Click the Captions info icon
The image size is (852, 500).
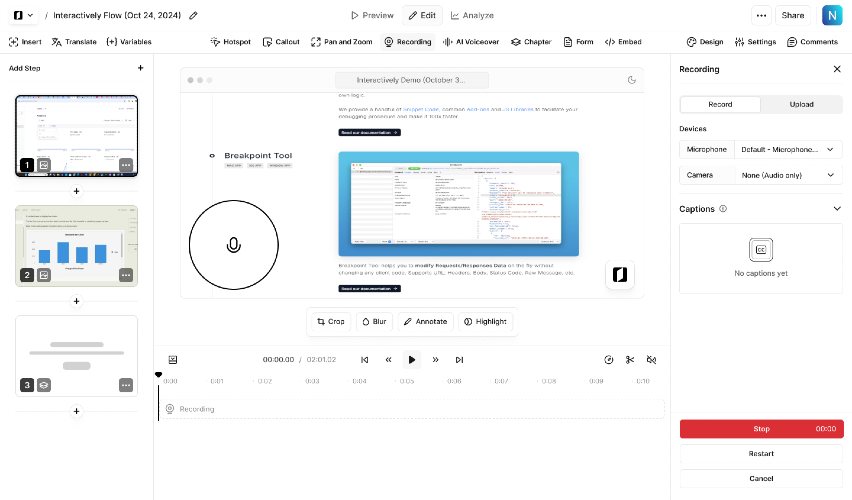pos(723,209)
